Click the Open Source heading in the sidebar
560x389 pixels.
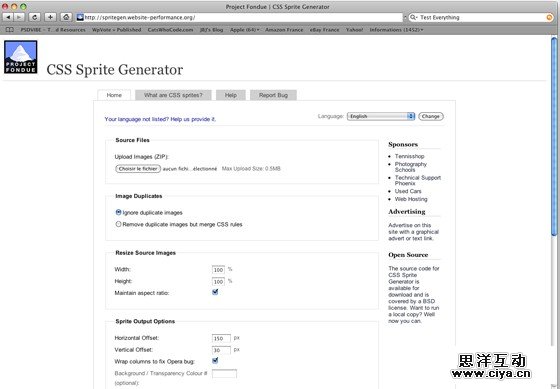click(x=408, y=255)
